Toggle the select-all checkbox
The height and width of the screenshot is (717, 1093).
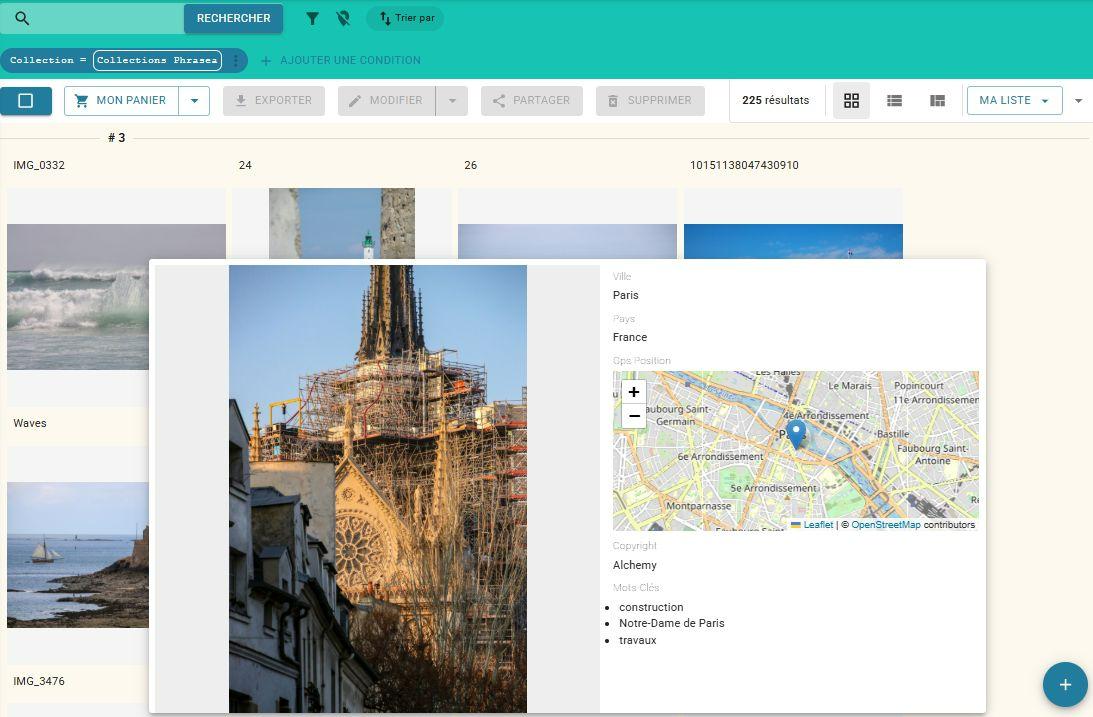click(26, 101)
